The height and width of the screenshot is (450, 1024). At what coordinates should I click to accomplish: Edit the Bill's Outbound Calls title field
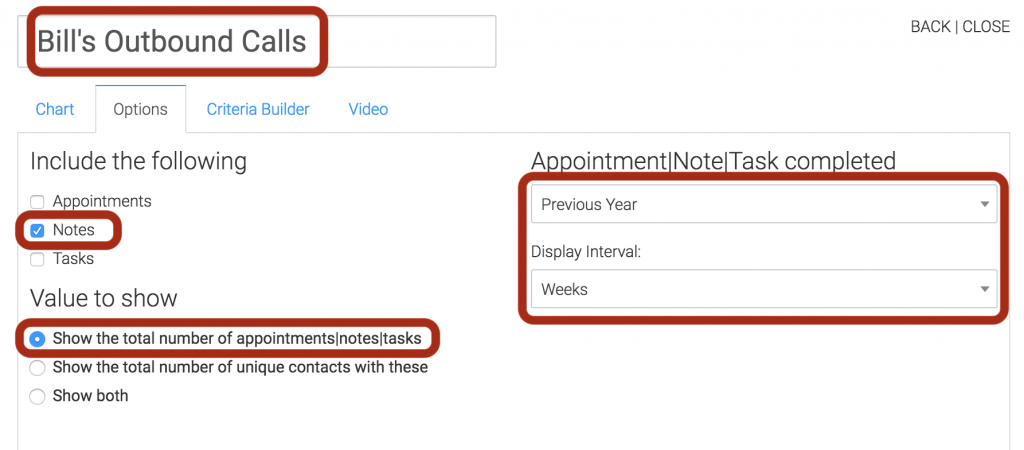(x=257, y=41)
